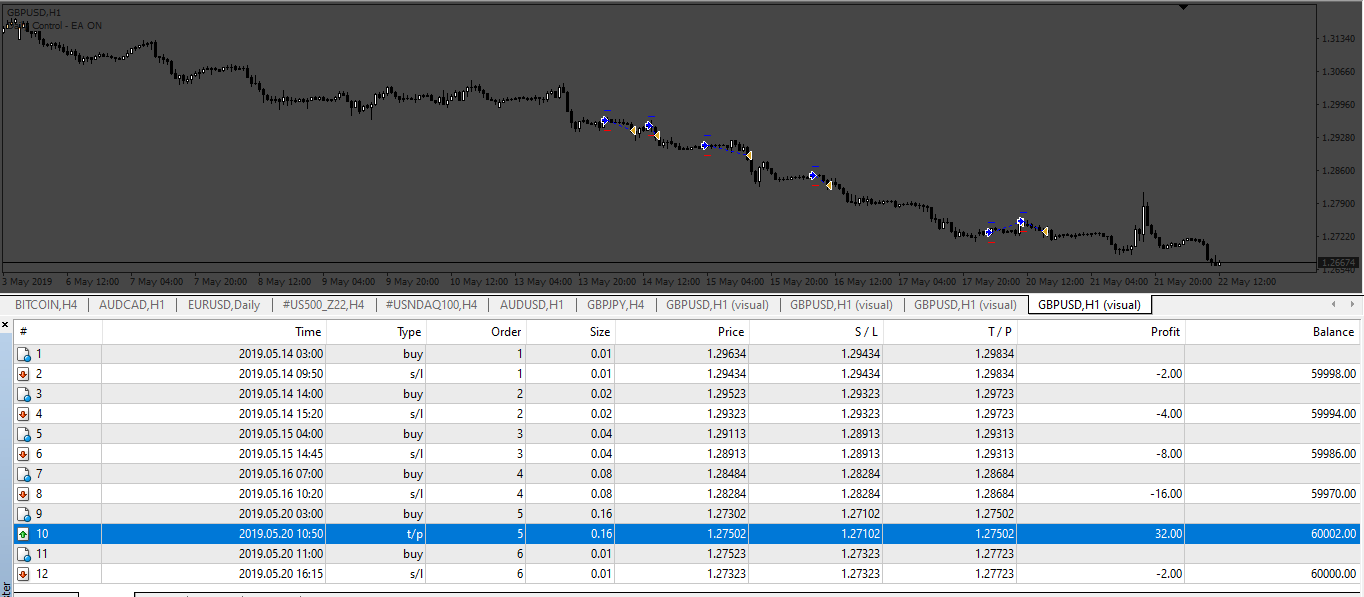Click the GBPUSD,H1 chart title label
This screenshot has height=597, width=1364.
34,12
